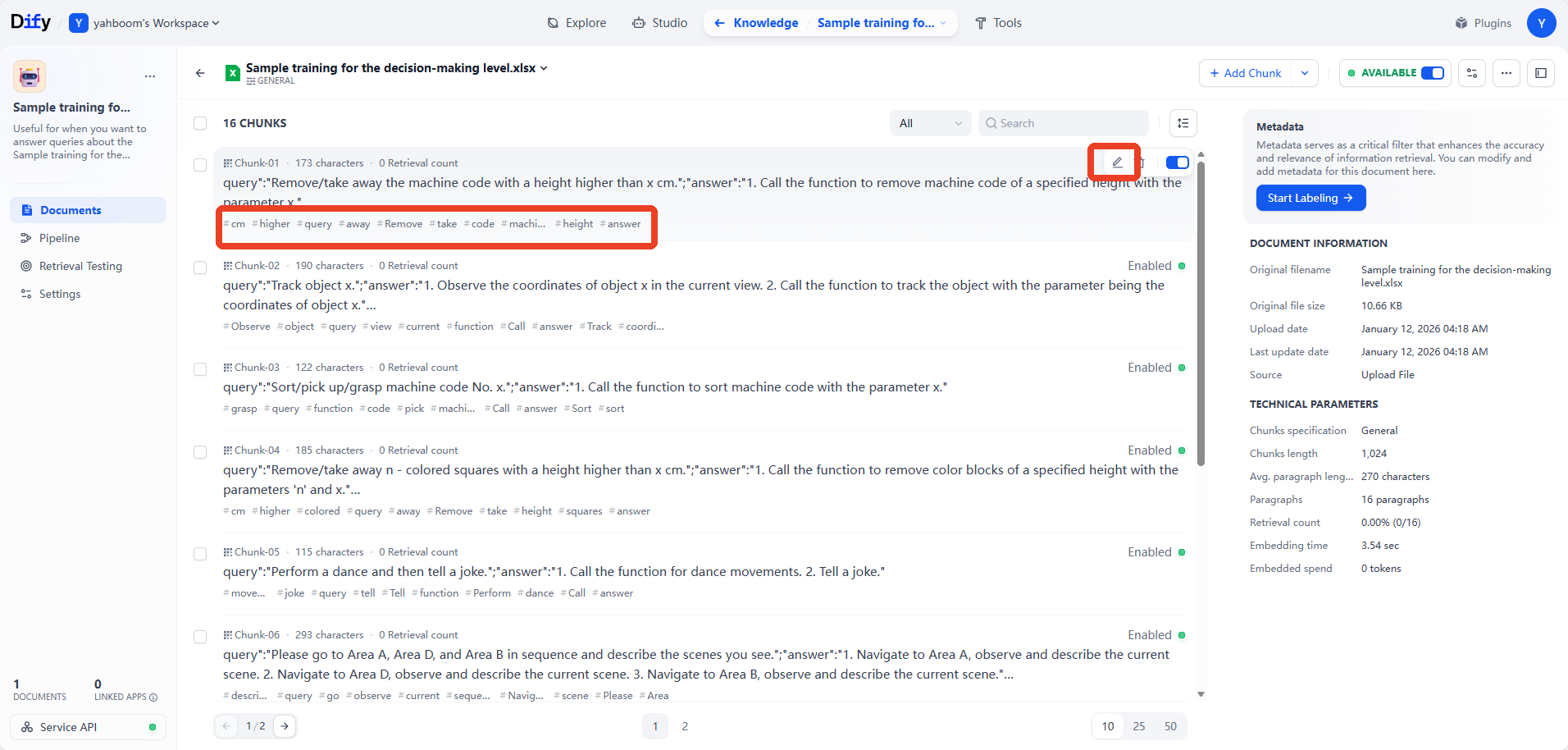1568x750 pixels.
Task: Go to next page arrow in pagination
Action: click(x=285, y=726)
